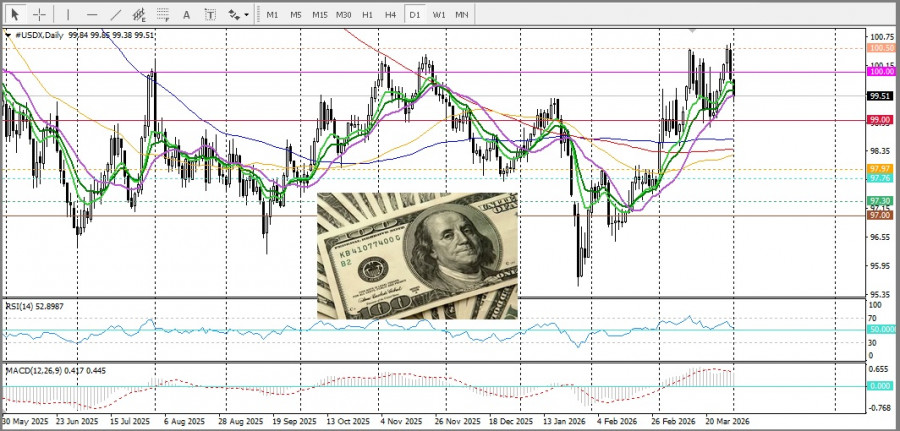
Task: Switch chart to M15 timeframe
Action: point(320,14)
